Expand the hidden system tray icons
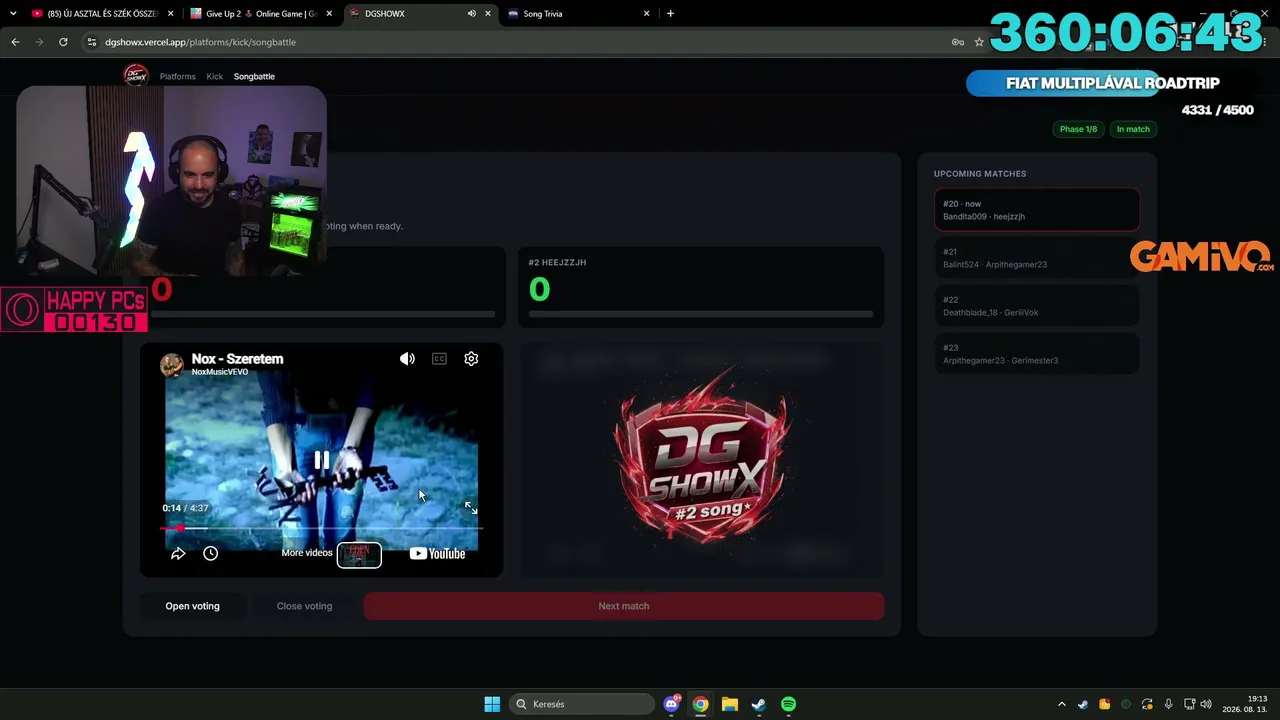This screenshot has width=1280, height=720. 1062,704
